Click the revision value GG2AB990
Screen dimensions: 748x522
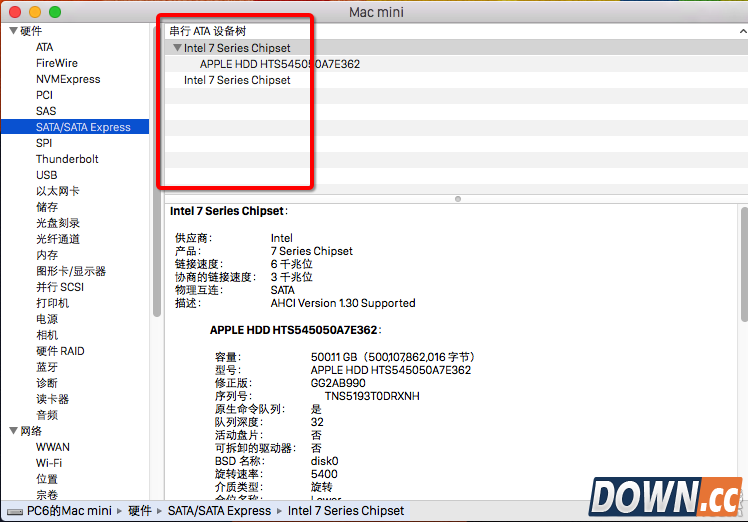[x=338, y=383]
